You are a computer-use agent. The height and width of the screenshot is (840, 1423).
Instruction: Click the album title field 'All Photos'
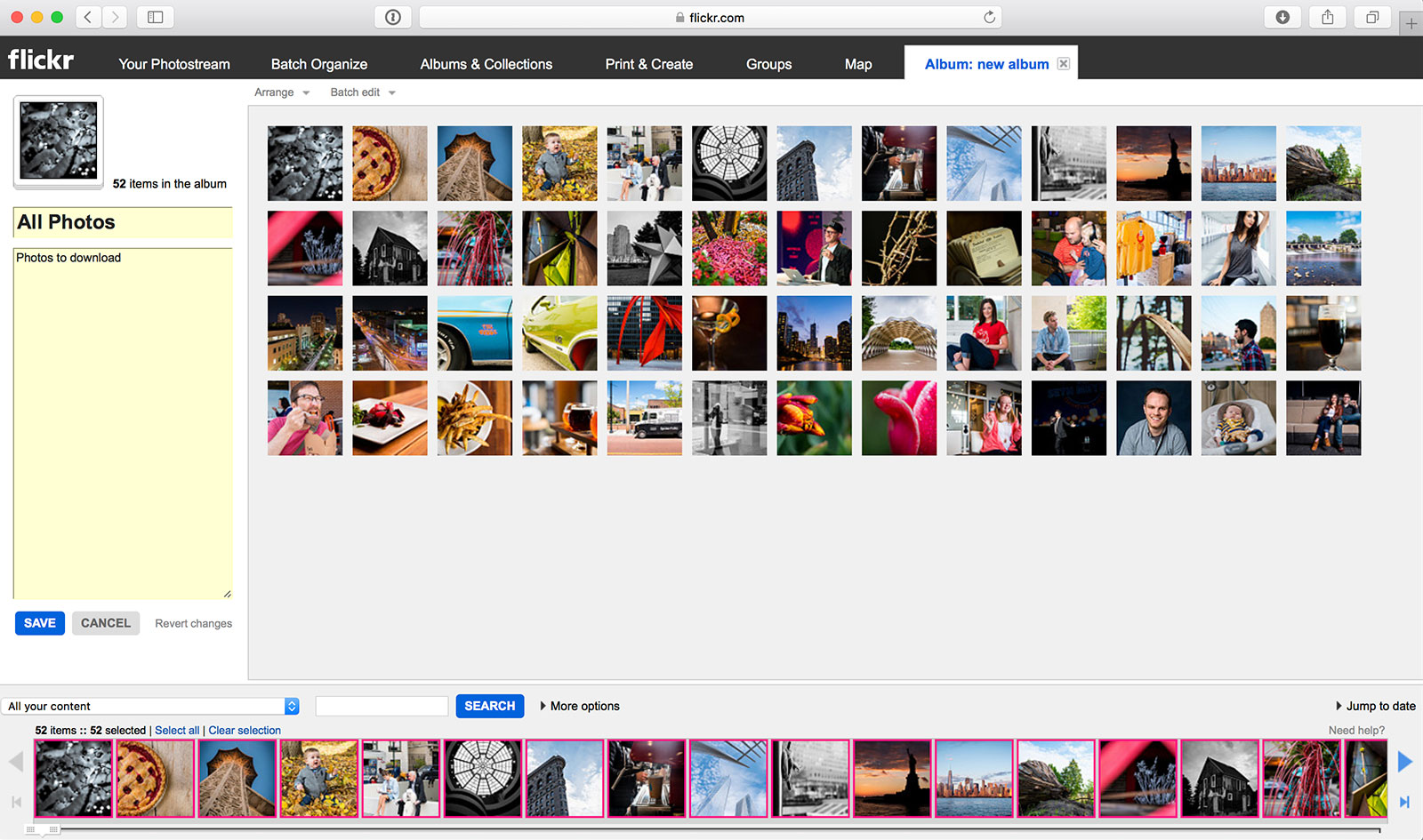pyautogui.click(x=123, y=222)
